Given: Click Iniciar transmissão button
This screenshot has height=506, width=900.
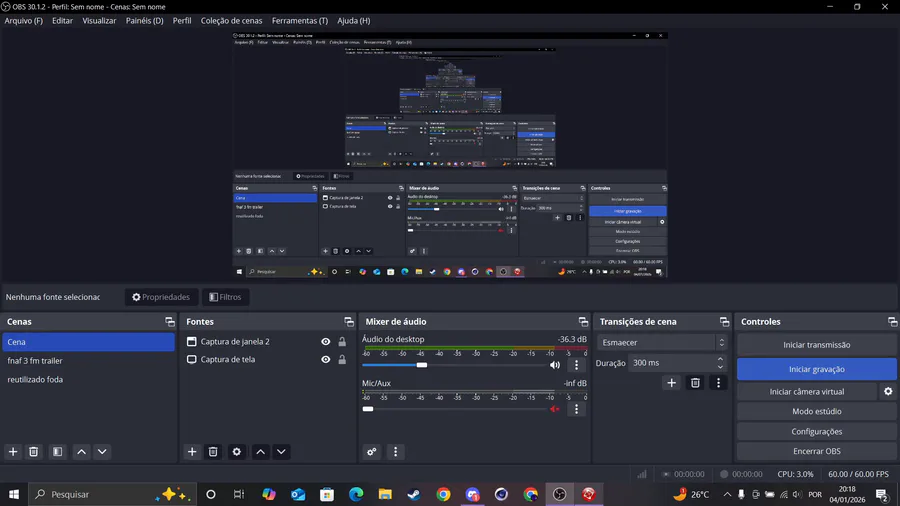Looking at the screenshot, I should [x=816, y=345].
